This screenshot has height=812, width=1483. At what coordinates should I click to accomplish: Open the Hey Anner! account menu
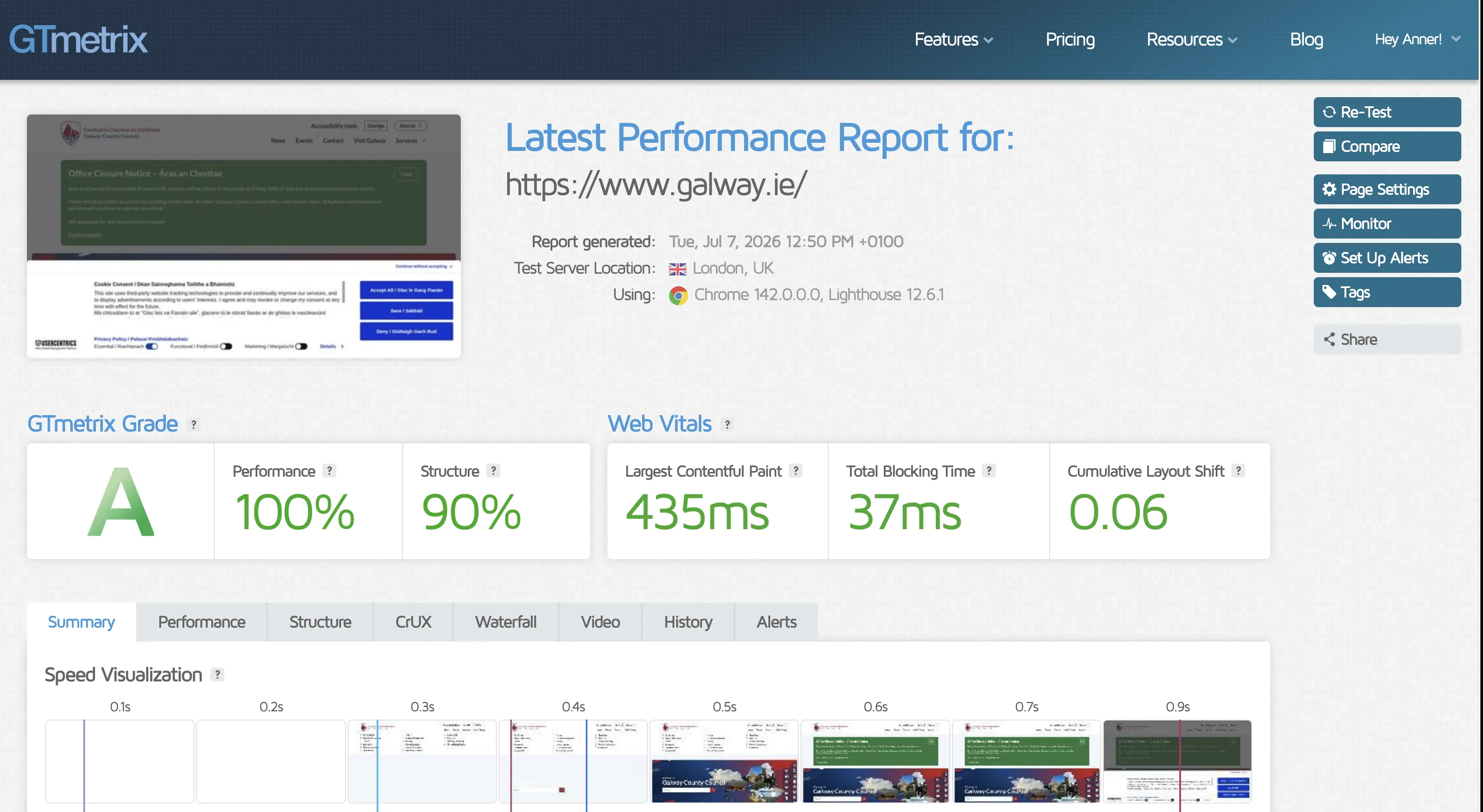1417,39
